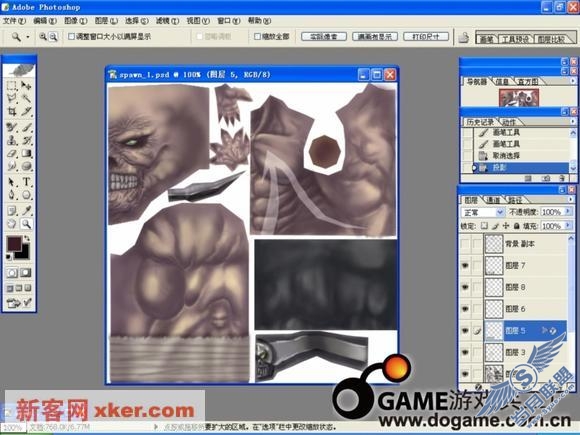Select the Magic Wand tool
This screenshot has width=580, height=435.
[26, 98]
